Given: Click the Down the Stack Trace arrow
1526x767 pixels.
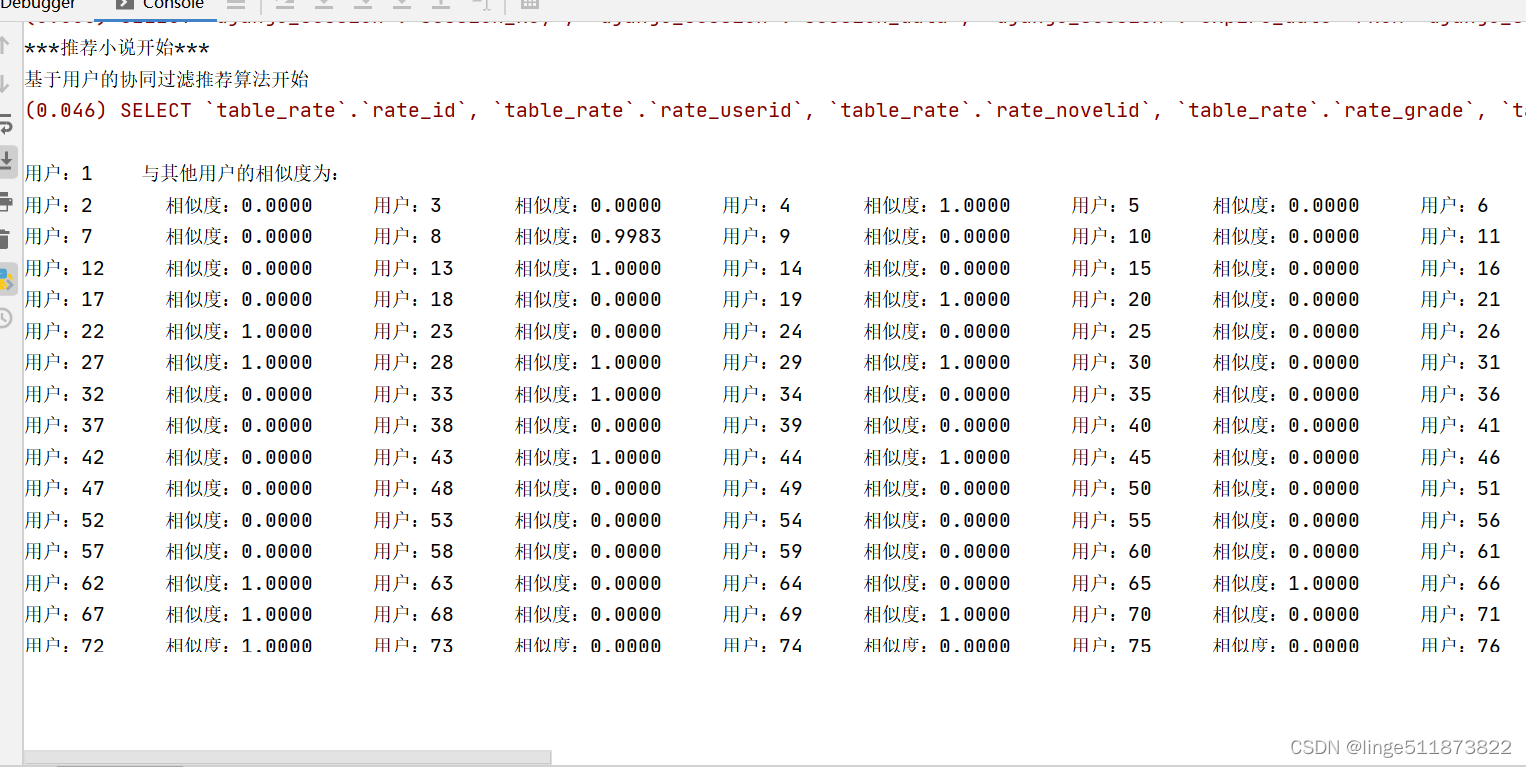Looking at the screenshot, I should coord(5,84).
